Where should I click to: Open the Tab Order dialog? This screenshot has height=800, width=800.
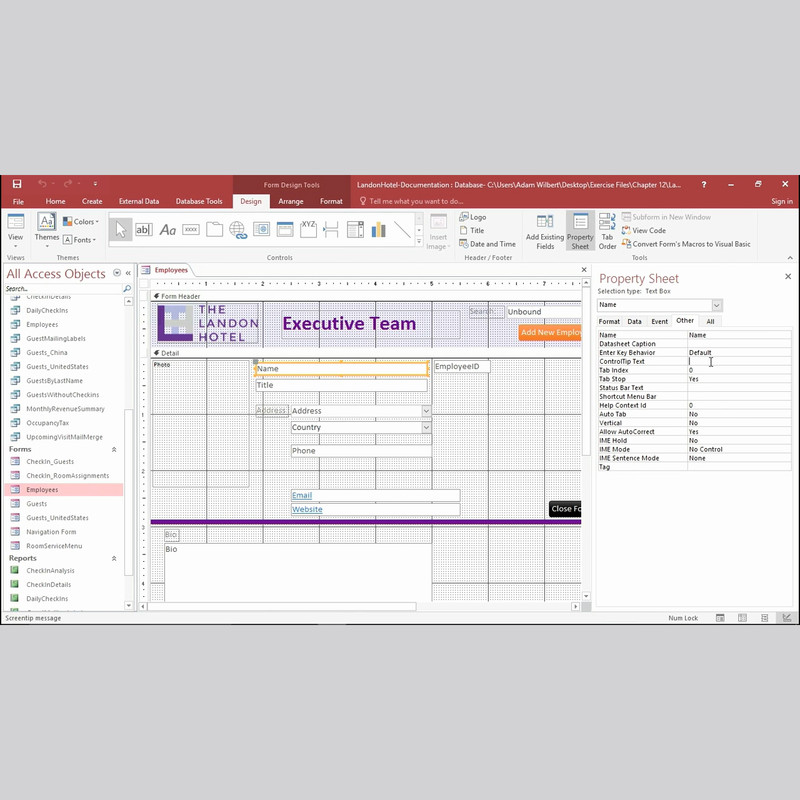[x=607, y=232]
